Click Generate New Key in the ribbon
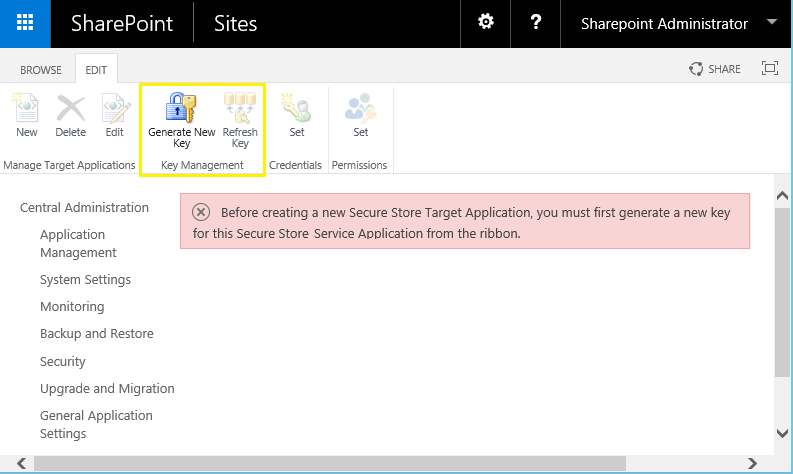This screenshot has width=793, height=474. pyautogui.click(x=182, y=120)
